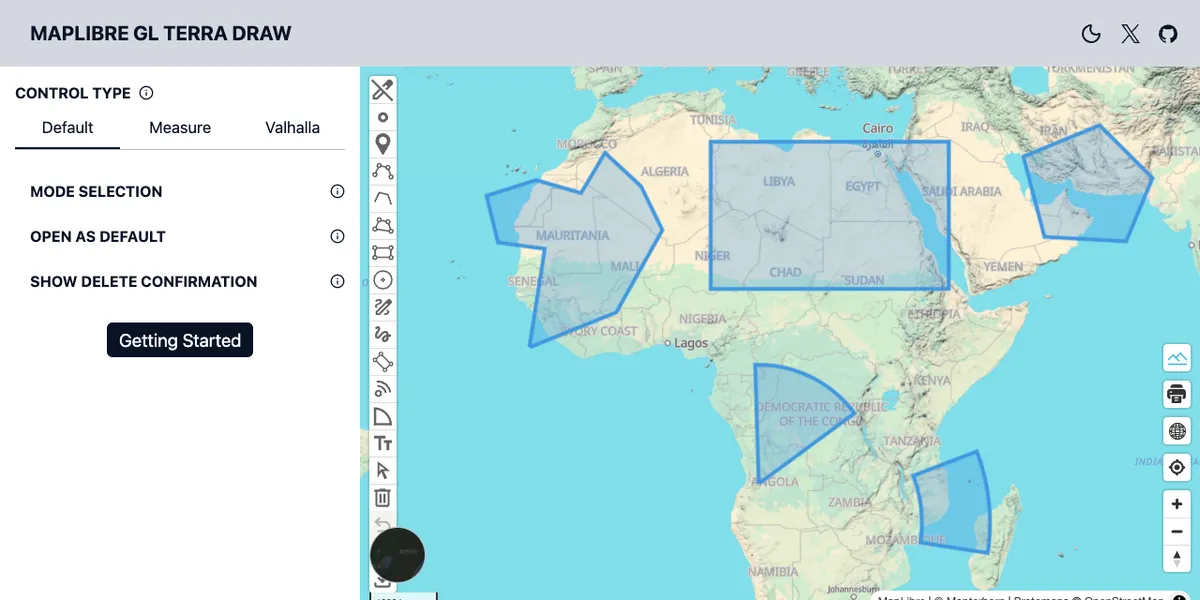Screen dimensions: 1200x600
Task: Click the undo arrow in drawing toolbar
Action: pos(383,522)
